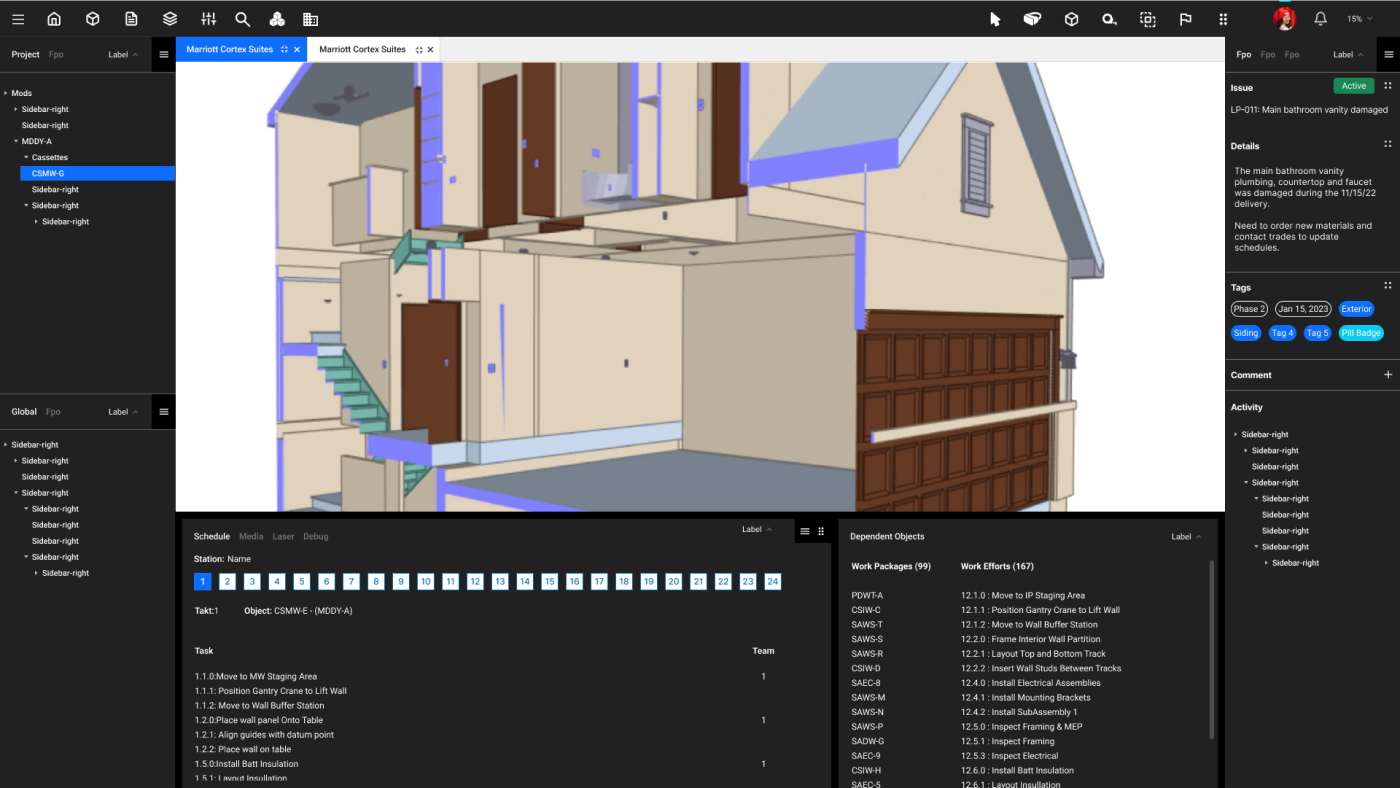Image resolution: width=1400 pixels, height=788 pixels.
Task: Open the 15% zoom dropdown
Action: (1360, 19)
